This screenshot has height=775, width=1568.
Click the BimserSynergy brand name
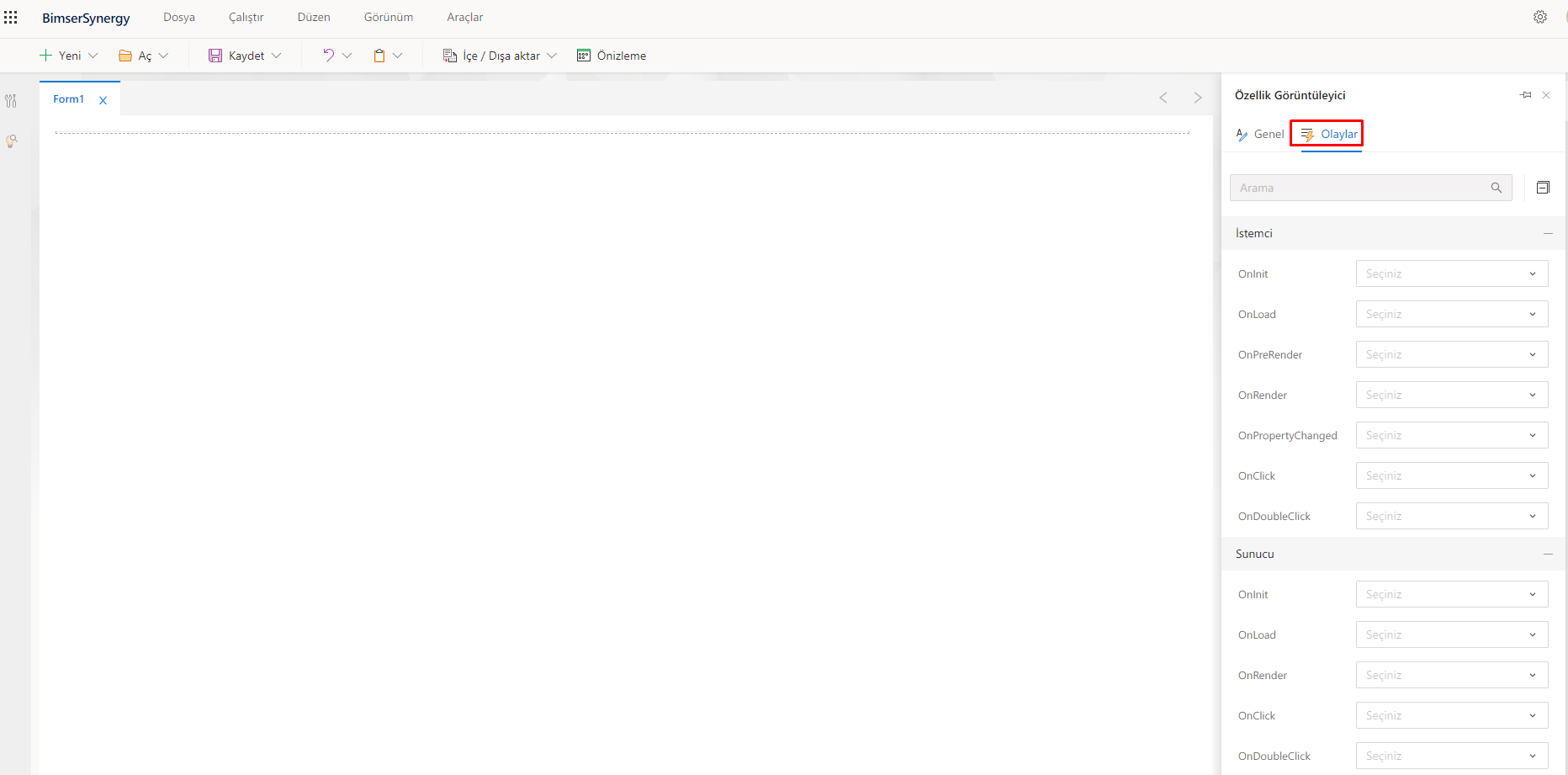click(x=86, y=18)
